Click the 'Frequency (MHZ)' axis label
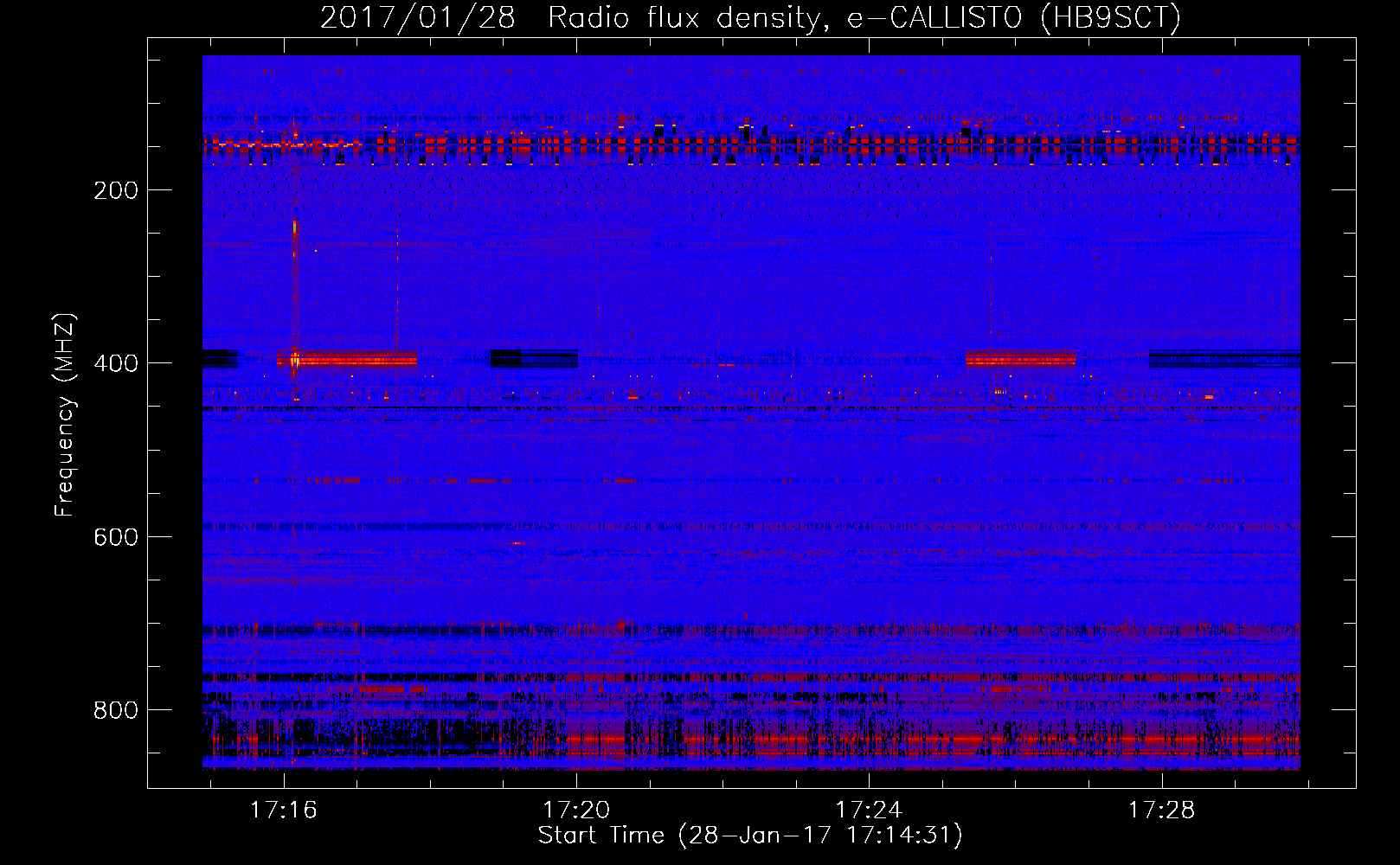Viewport: 1400px width, 865px height. coord(65,414)
